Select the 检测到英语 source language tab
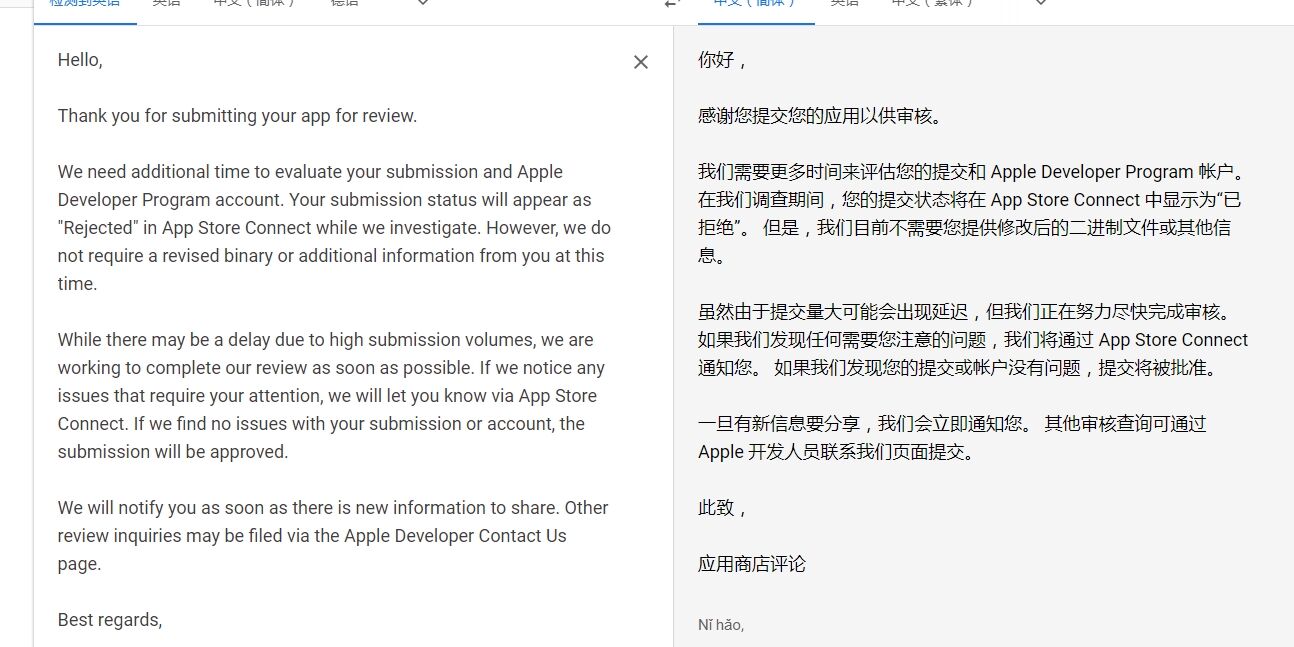 point(84,4)
